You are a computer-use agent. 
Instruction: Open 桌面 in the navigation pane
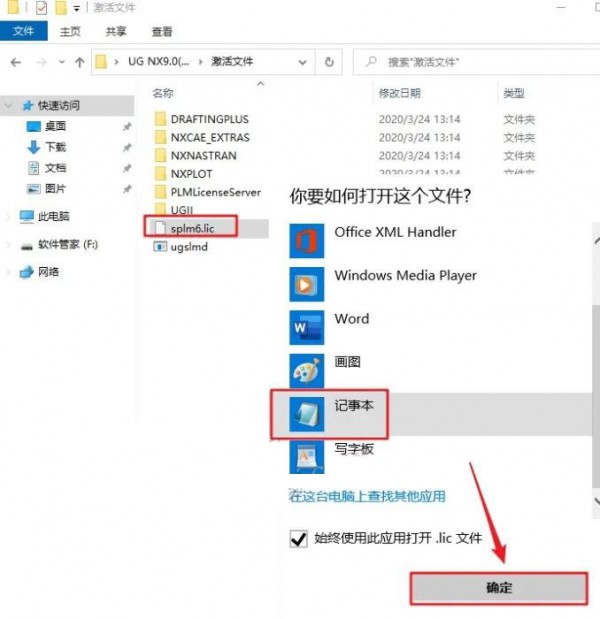click(x=55, y=126)
